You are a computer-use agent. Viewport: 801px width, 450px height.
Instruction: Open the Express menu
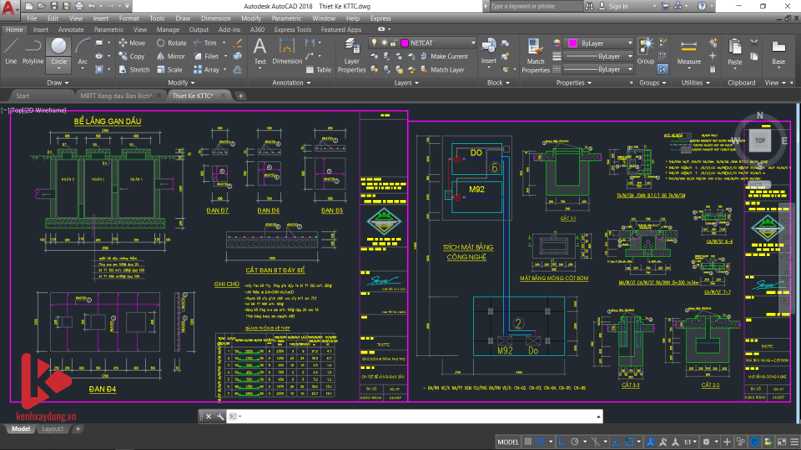380,18
